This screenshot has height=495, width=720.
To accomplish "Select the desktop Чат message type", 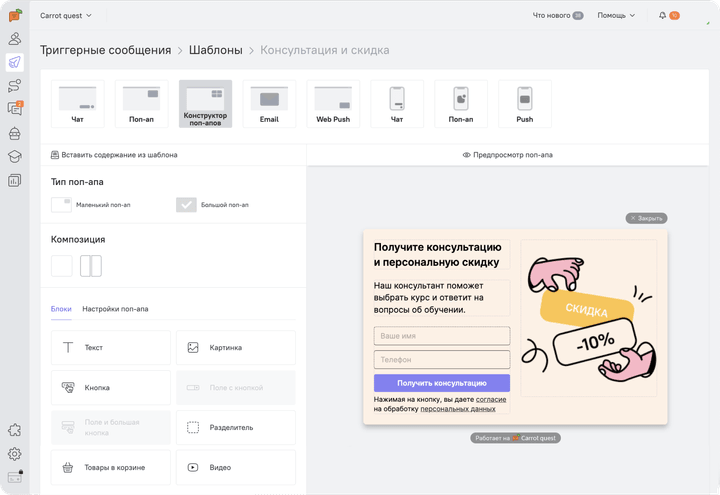I will coord(78,104).
